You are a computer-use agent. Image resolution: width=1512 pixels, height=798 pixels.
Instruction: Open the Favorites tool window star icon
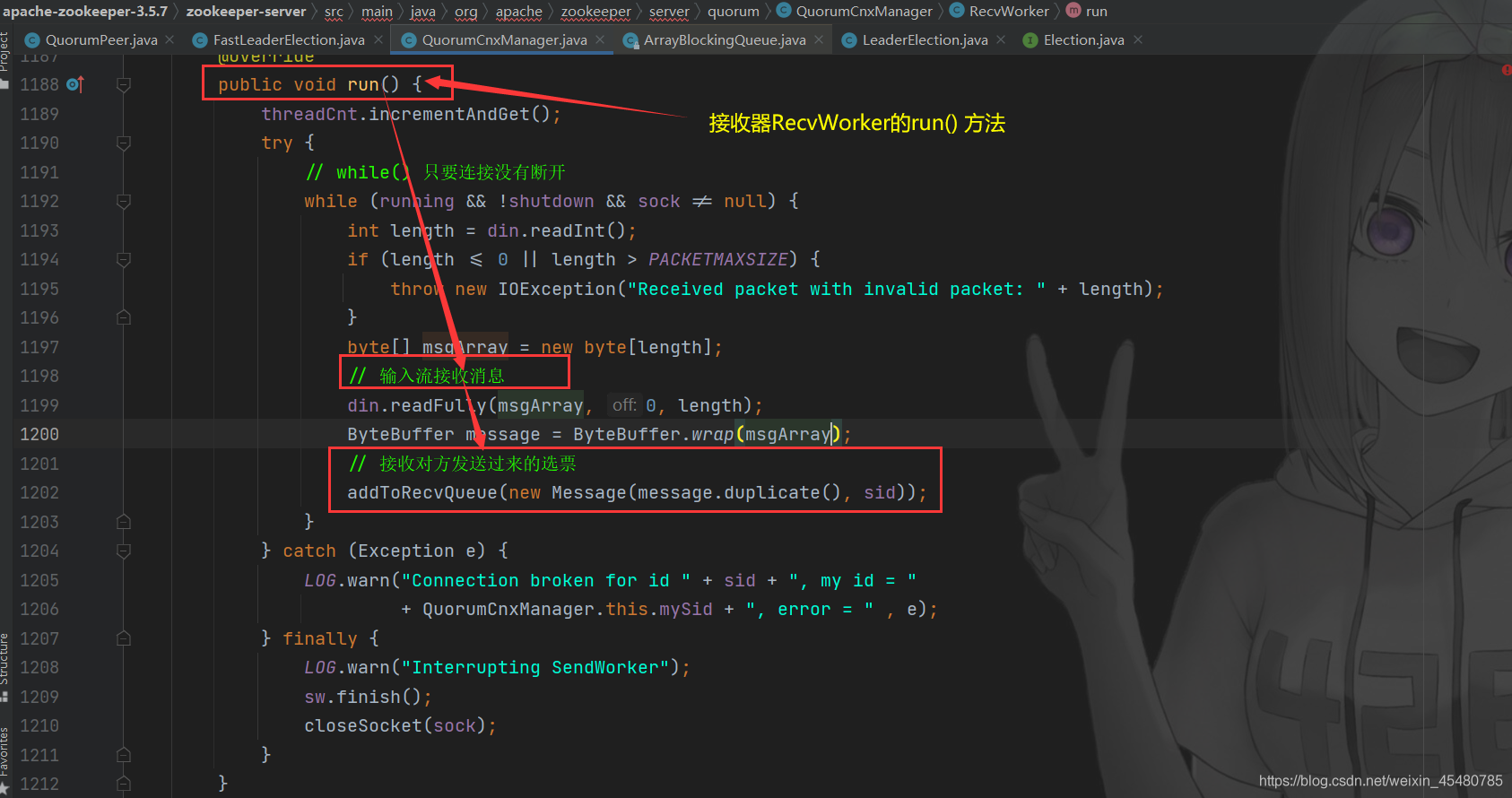point(4,789)
